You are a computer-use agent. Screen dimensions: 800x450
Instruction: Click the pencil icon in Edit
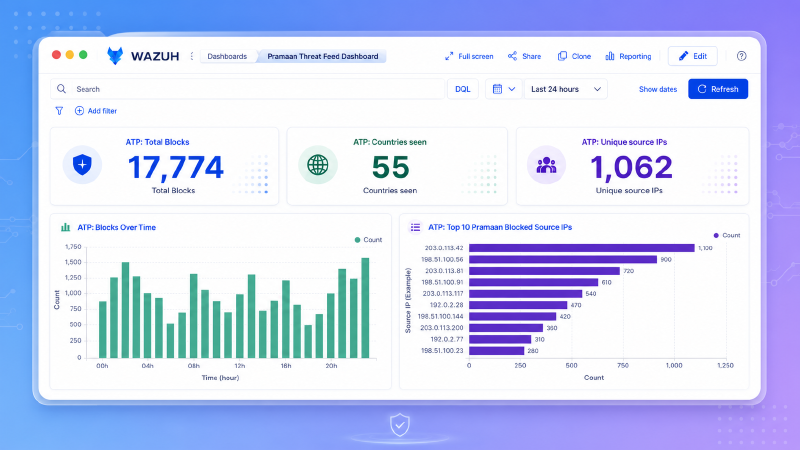click(683, 56)
